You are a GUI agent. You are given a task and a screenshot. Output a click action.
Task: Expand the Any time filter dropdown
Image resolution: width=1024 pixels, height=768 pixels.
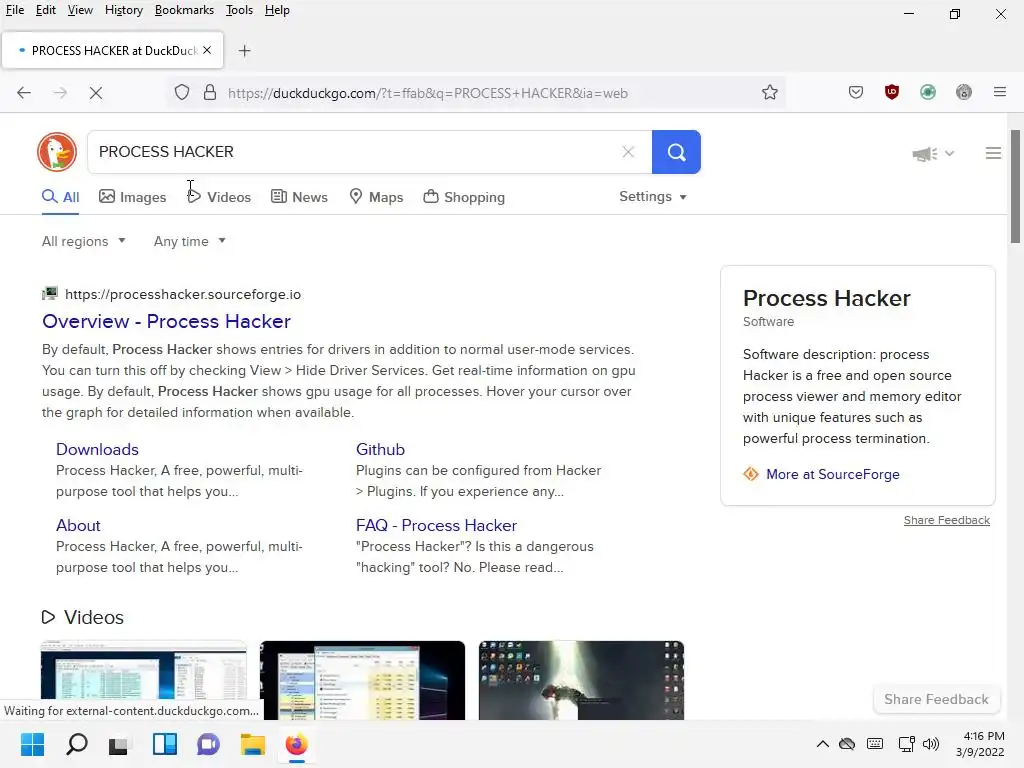click(x=189, y=241)
